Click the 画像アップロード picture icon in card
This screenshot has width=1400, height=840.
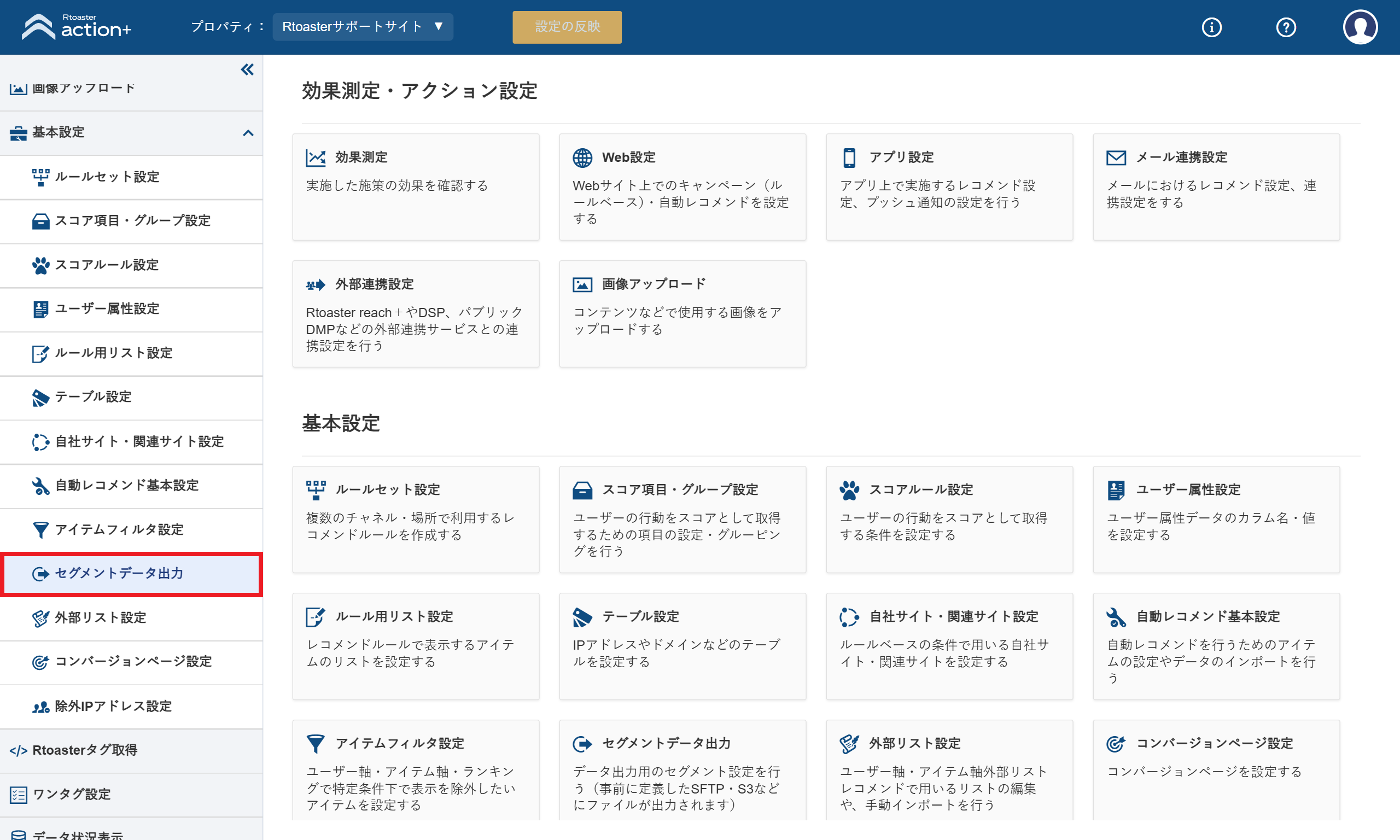582,285
